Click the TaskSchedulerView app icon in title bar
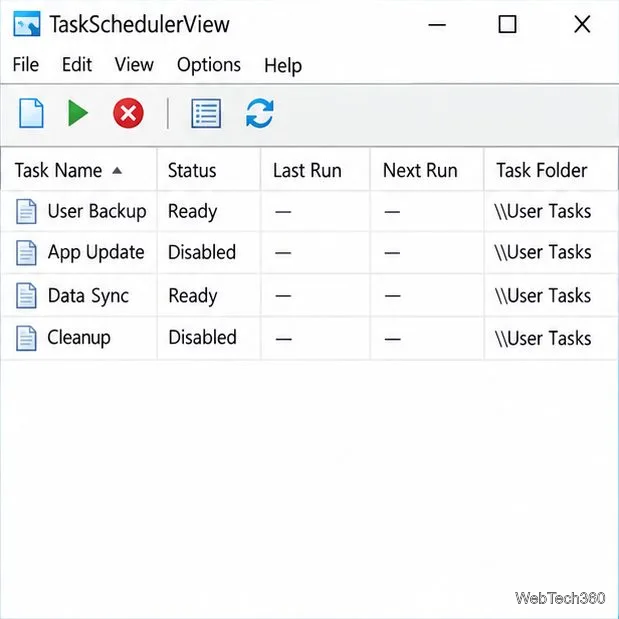The width and height of the screenshot is (619, 619). click(x=26, y=24)
